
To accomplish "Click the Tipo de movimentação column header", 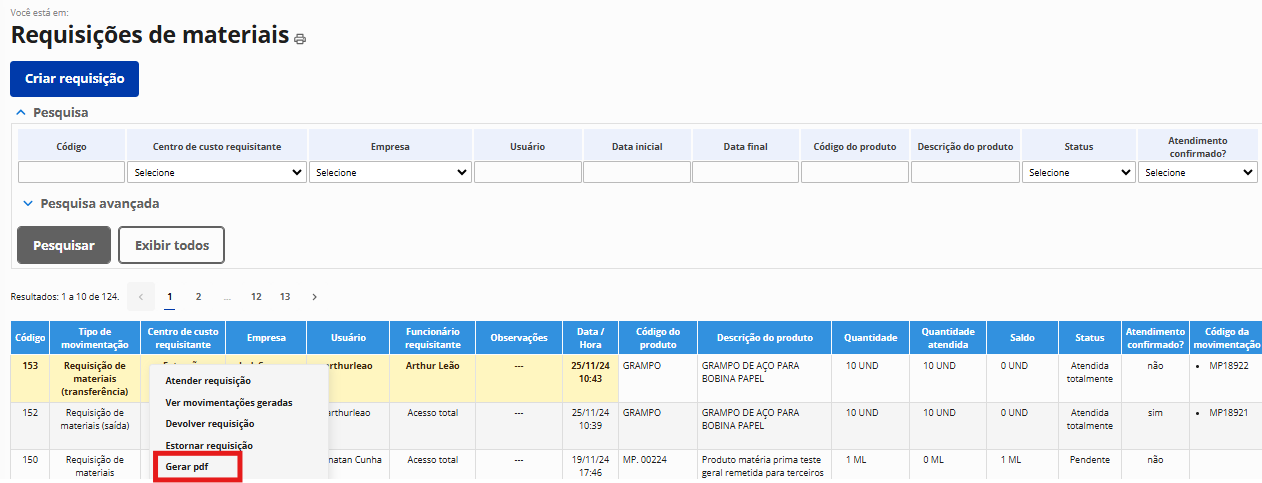I will [96, 338].
